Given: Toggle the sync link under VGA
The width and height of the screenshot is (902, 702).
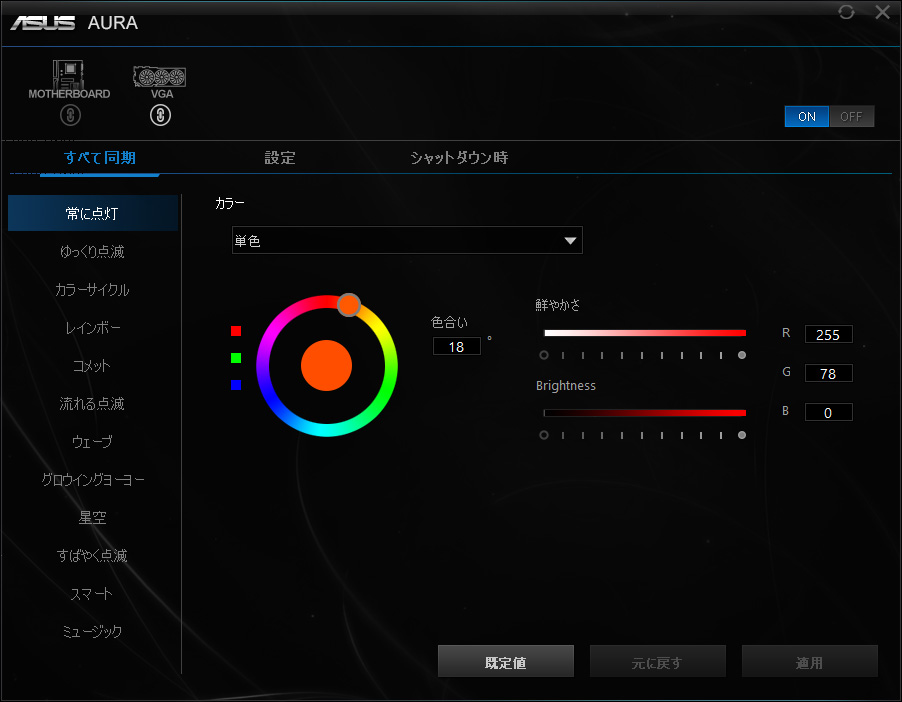Looking at the screenshot, I should click(160, 116).
